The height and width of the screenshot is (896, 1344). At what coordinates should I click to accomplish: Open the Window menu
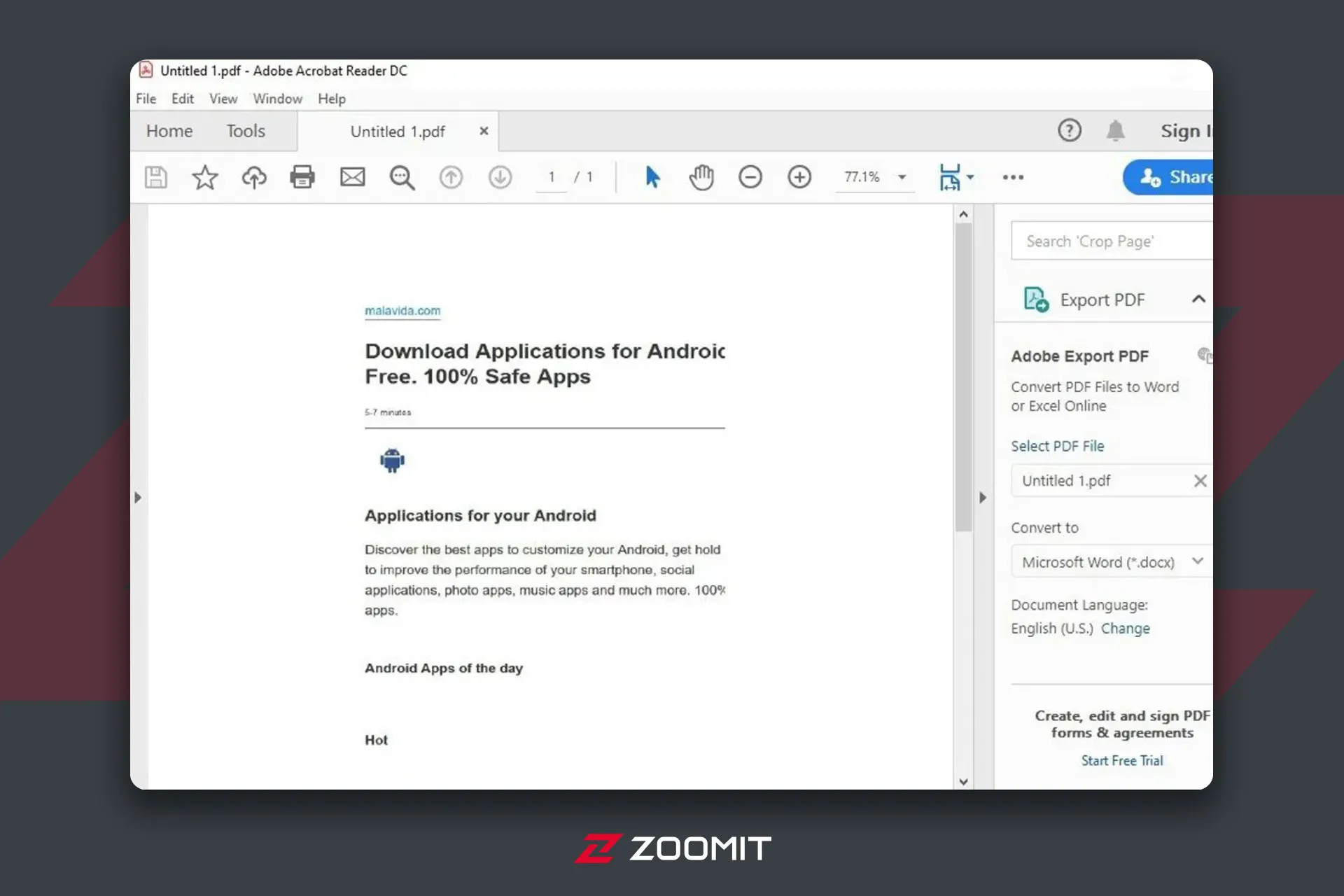[277, 99]
